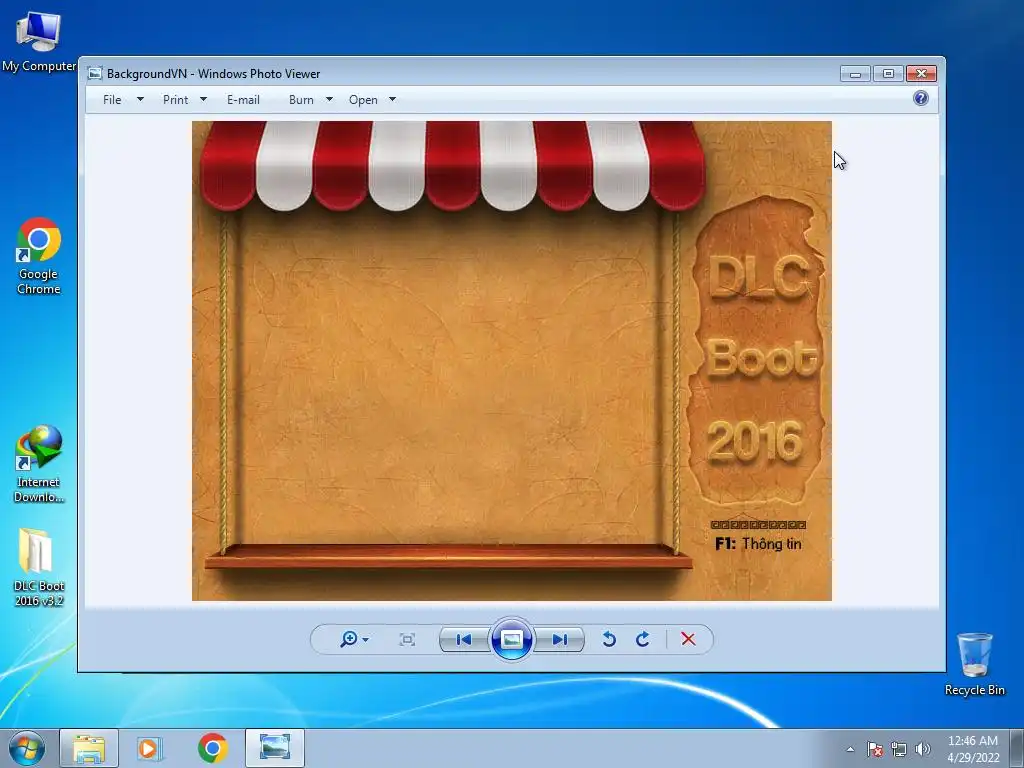
Task: Launch Windows Media Player from taskbar
Action: [x=150, y=748]
